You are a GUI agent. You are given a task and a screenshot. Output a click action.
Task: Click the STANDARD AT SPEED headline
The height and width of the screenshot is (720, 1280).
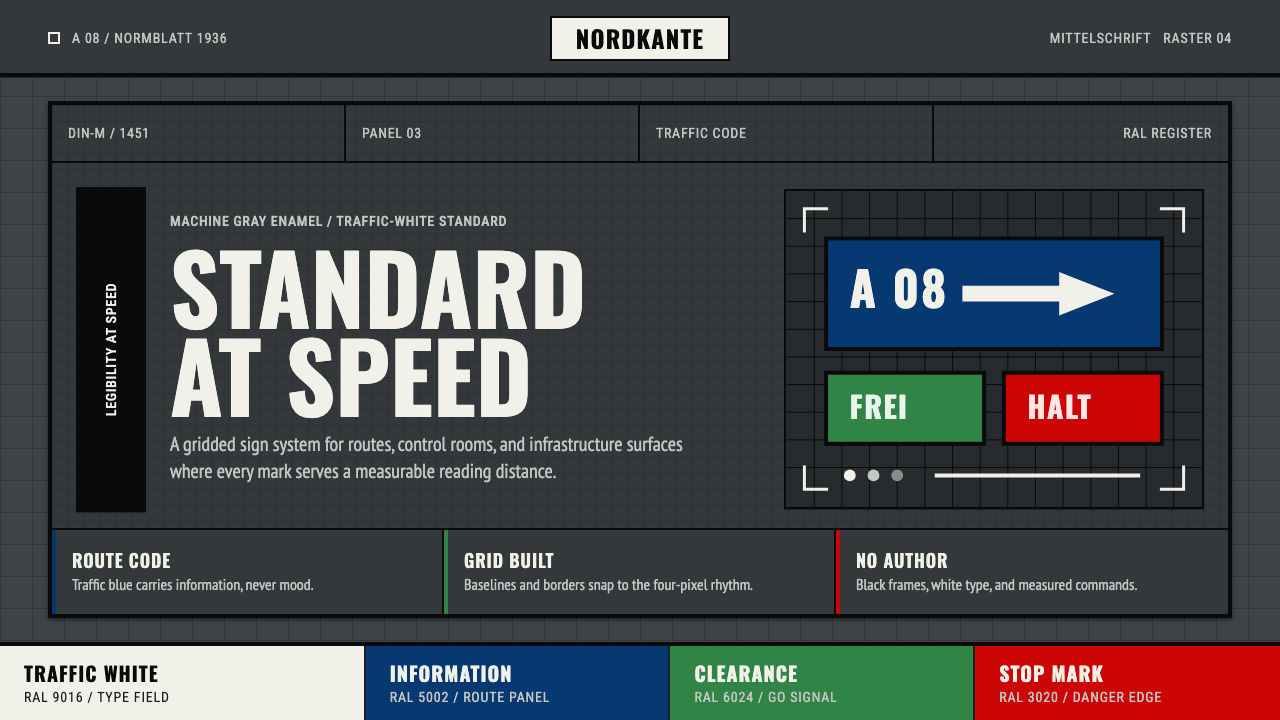pyautogui.click(x=377, y=334)
